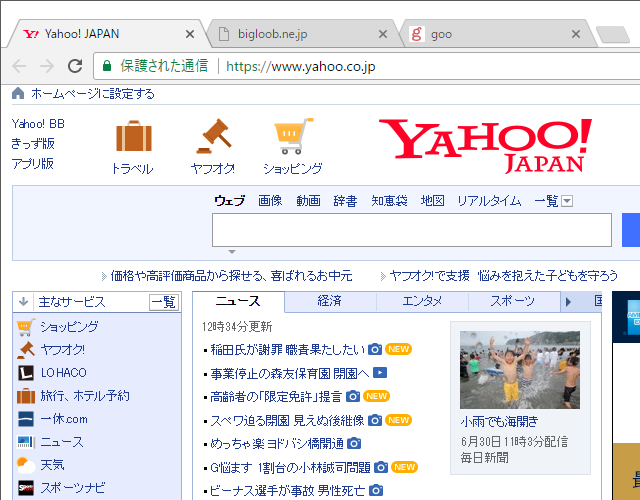
Task: Open the トラベル suitcase icon
Action: 134,136
